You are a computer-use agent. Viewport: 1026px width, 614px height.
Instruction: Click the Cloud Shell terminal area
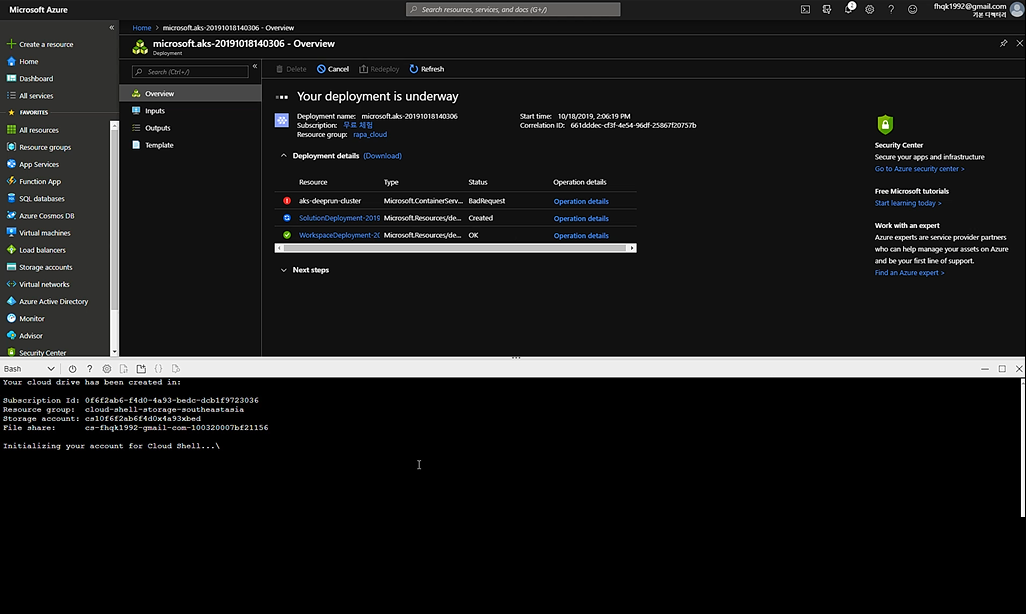tap(510, 495)
